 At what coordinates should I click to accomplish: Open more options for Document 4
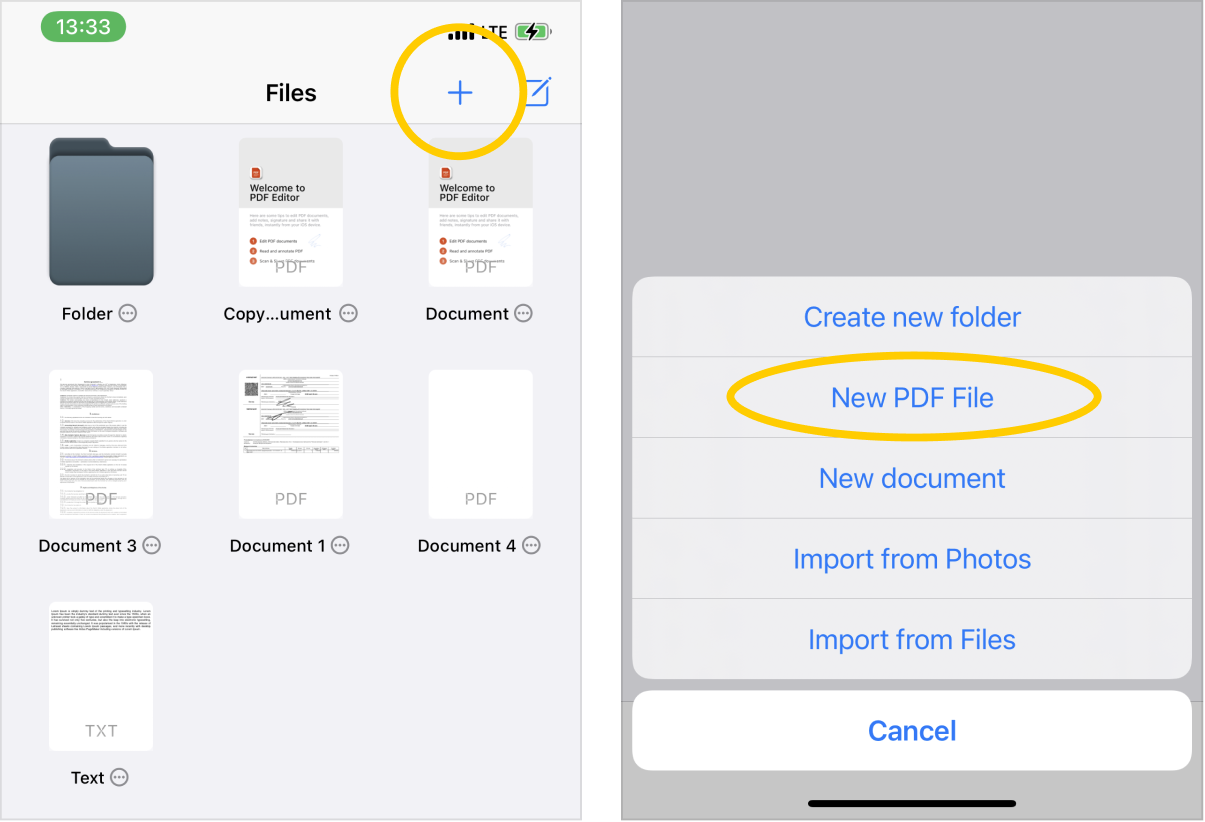tap(531, 545)
